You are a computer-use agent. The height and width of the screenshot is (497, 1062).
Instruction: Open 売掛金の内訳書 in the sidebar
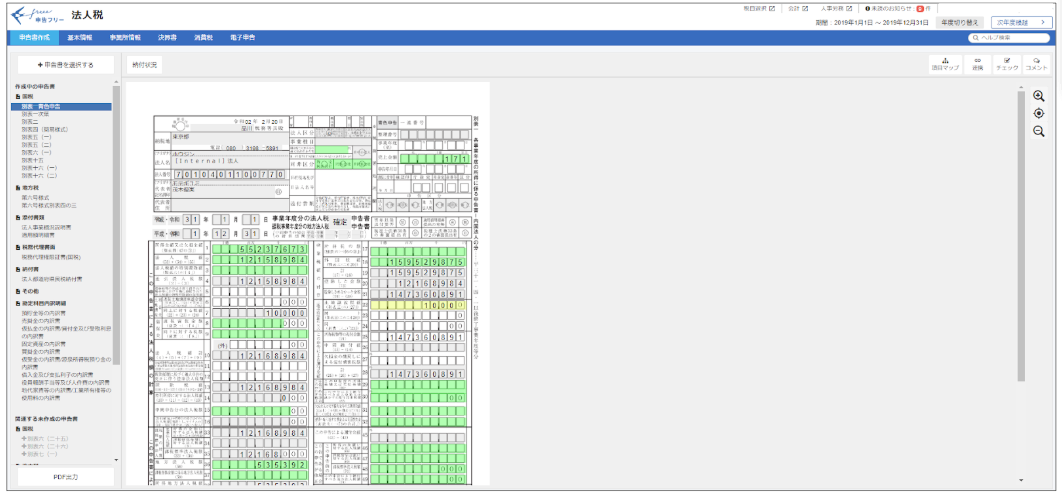tap(41, 321)
